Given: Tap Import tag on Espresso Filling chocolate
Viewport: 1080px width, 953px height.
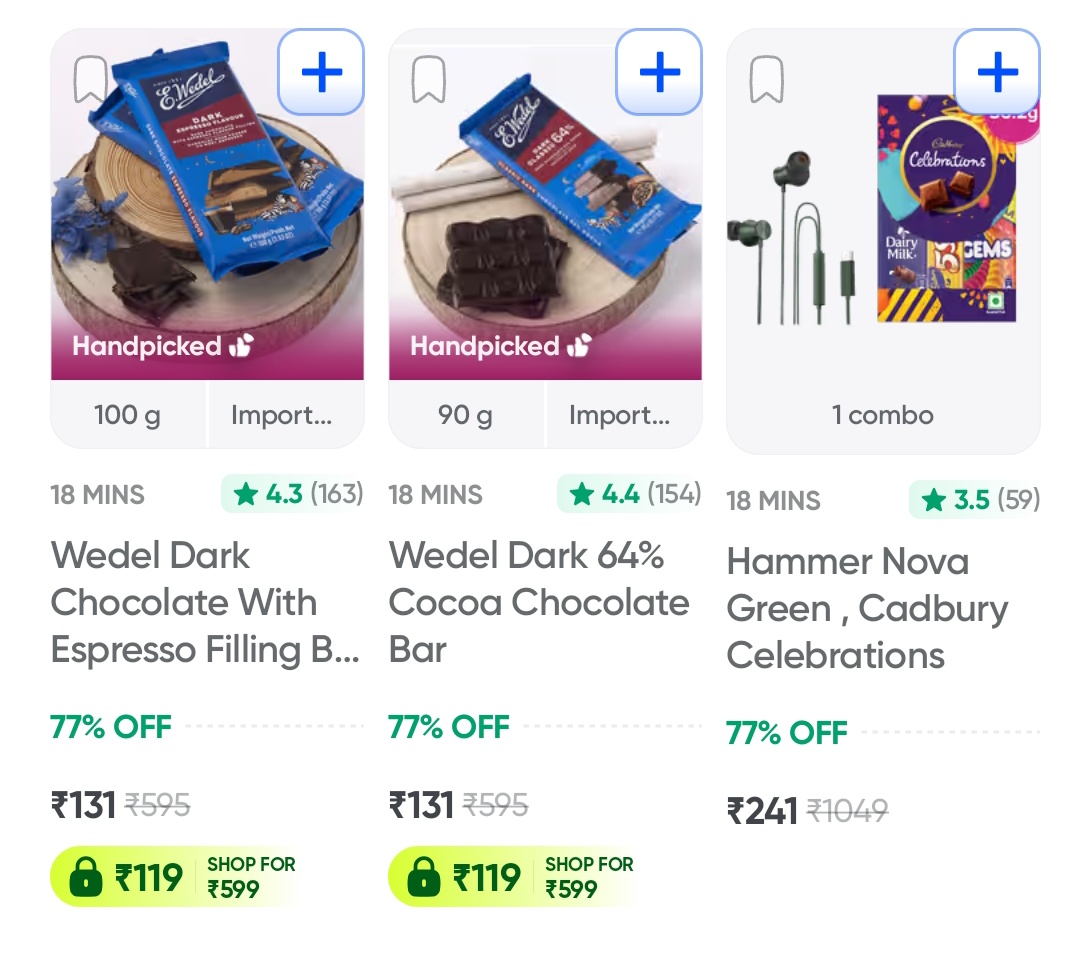Looking at the screenshot, I should pyautogui.click(x=282, y=415).
